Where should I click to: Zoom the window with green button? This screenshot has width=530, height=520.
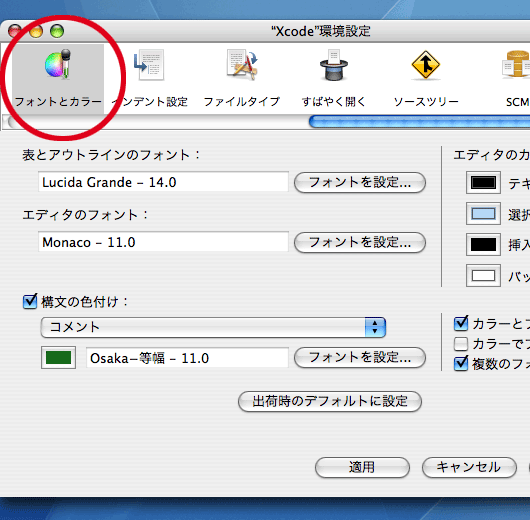click(57, 31)
